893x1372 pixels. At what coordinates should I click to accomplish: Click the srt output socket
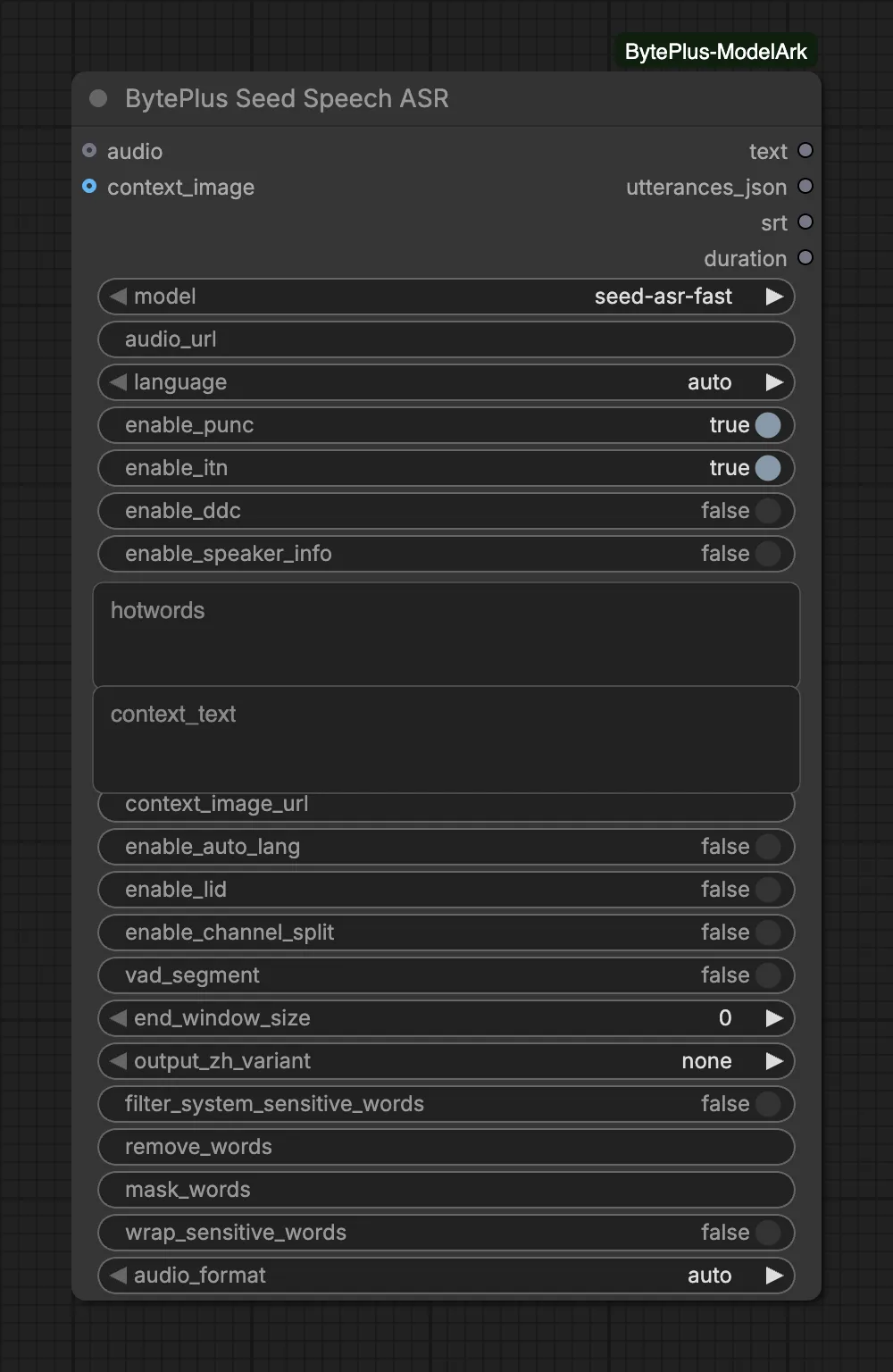pos(805,222)
